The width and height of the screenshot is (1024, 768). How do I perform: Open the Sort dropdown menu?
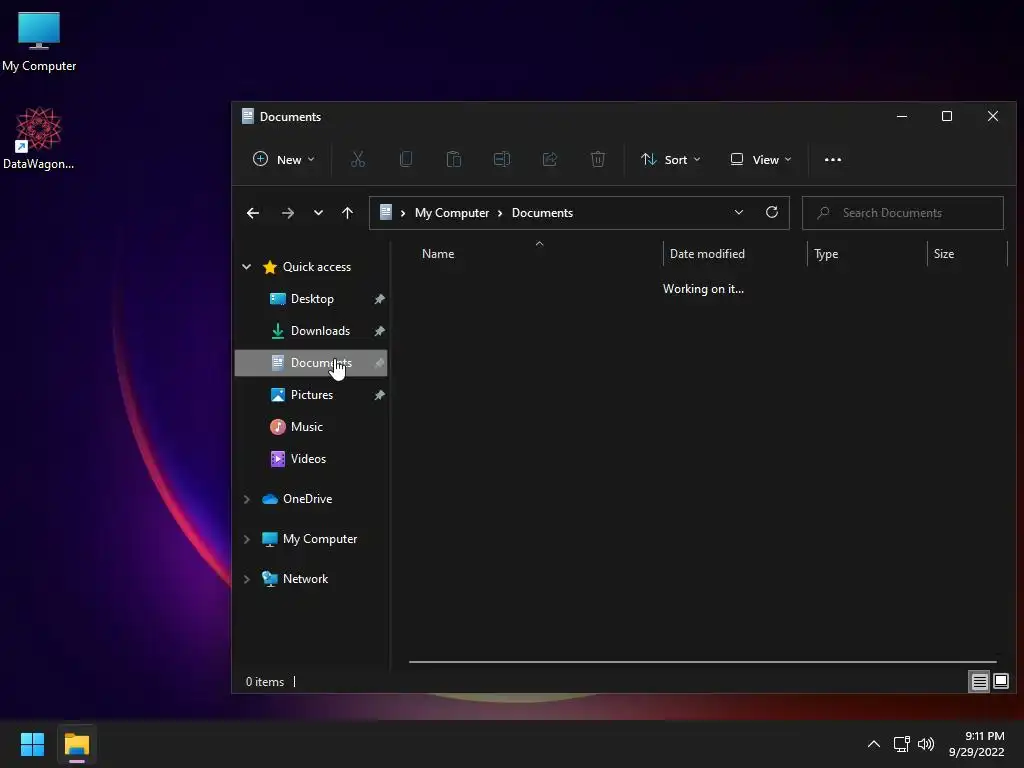671,159
